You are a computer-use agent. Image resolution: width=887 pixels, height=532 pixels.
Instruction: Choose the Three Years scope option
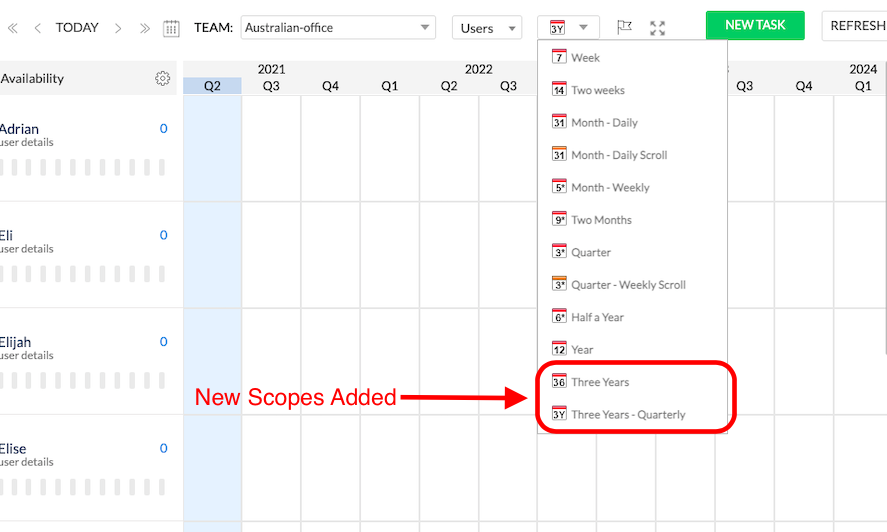tap(600, 382)
